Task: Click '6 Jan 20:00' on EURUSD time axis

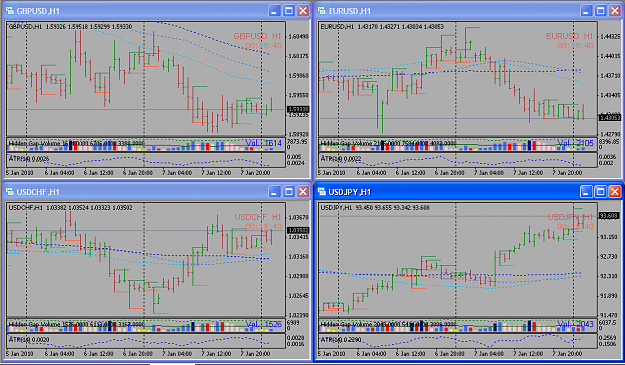Action: pos(450,173)
